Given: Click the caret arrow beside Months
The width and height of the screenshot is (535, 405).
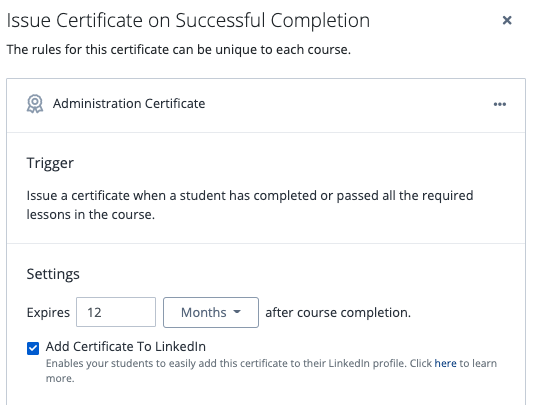Looking at the screenshot, I should [x=237, y=312].
